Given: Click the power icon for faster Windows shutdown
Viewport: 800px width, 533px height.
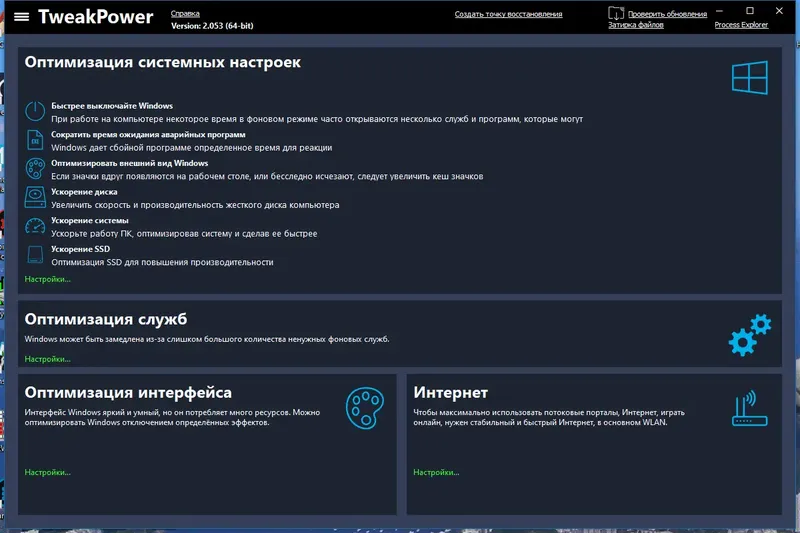Looking at the screenshot, I should coord(35,111).
